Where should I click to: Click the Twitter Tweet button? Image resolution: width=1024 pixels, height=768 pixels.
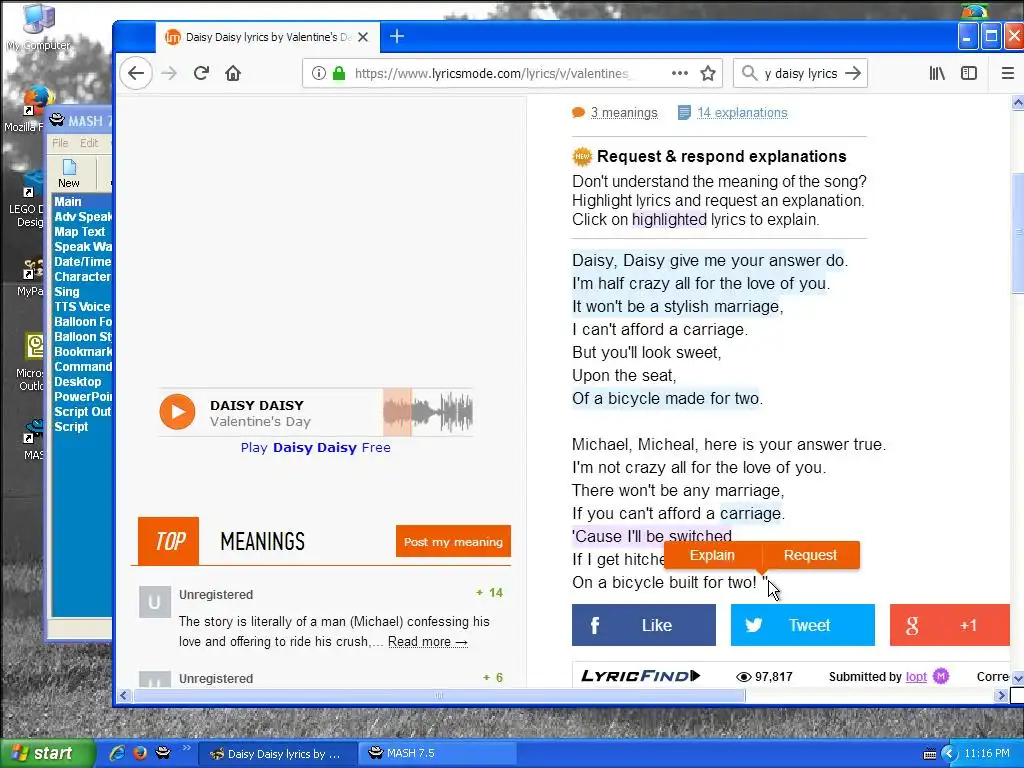point(803,625)
